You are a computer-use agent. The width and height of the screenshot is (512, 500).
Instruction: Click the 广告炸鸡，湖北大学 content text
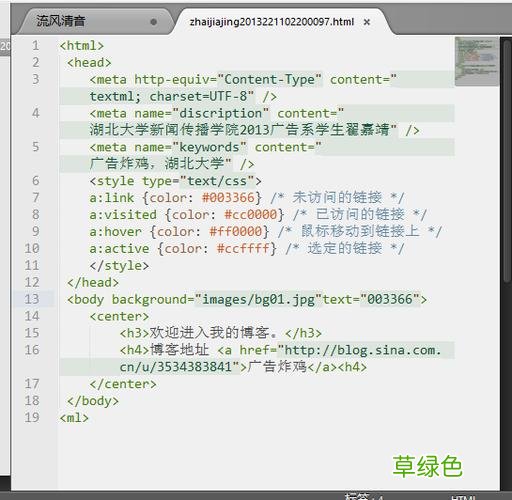click(x=157, y=164)
